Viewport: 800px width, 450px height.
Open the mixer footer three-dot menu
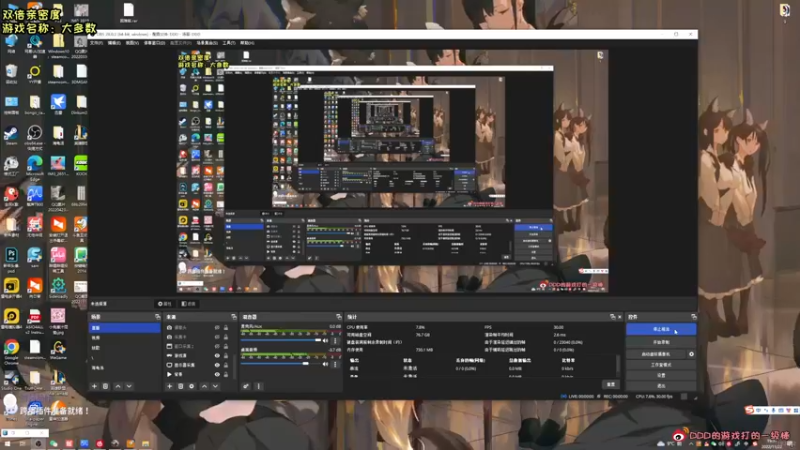pos(259,386)
